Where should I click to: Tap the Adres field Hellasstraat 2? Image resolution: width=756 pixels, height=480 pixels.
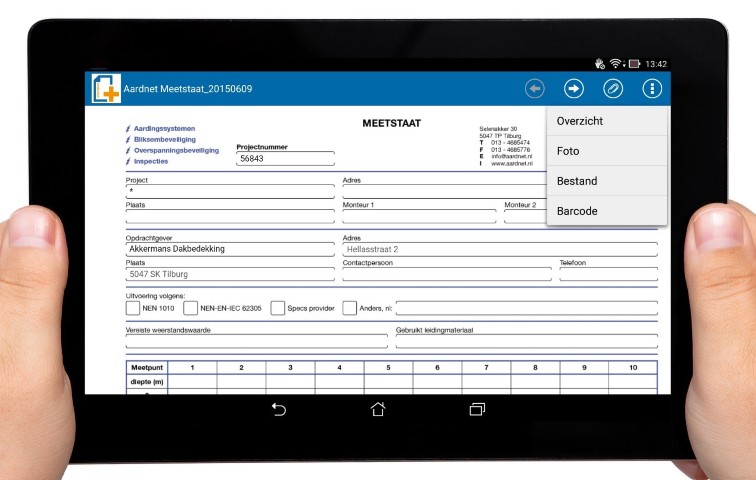pyautogui.click(x=500, y=249)
